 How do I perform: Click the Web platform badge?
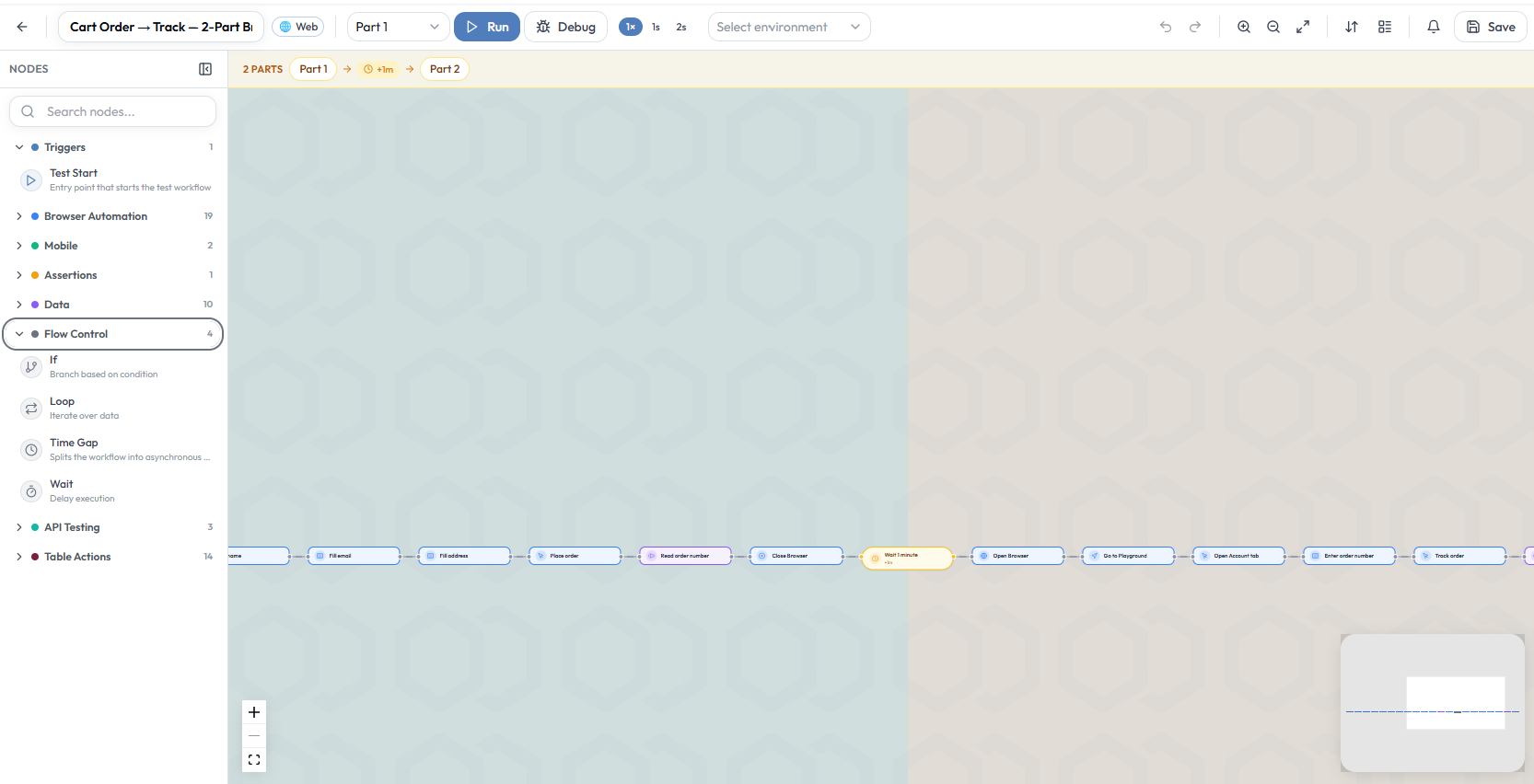click(298, 27)
